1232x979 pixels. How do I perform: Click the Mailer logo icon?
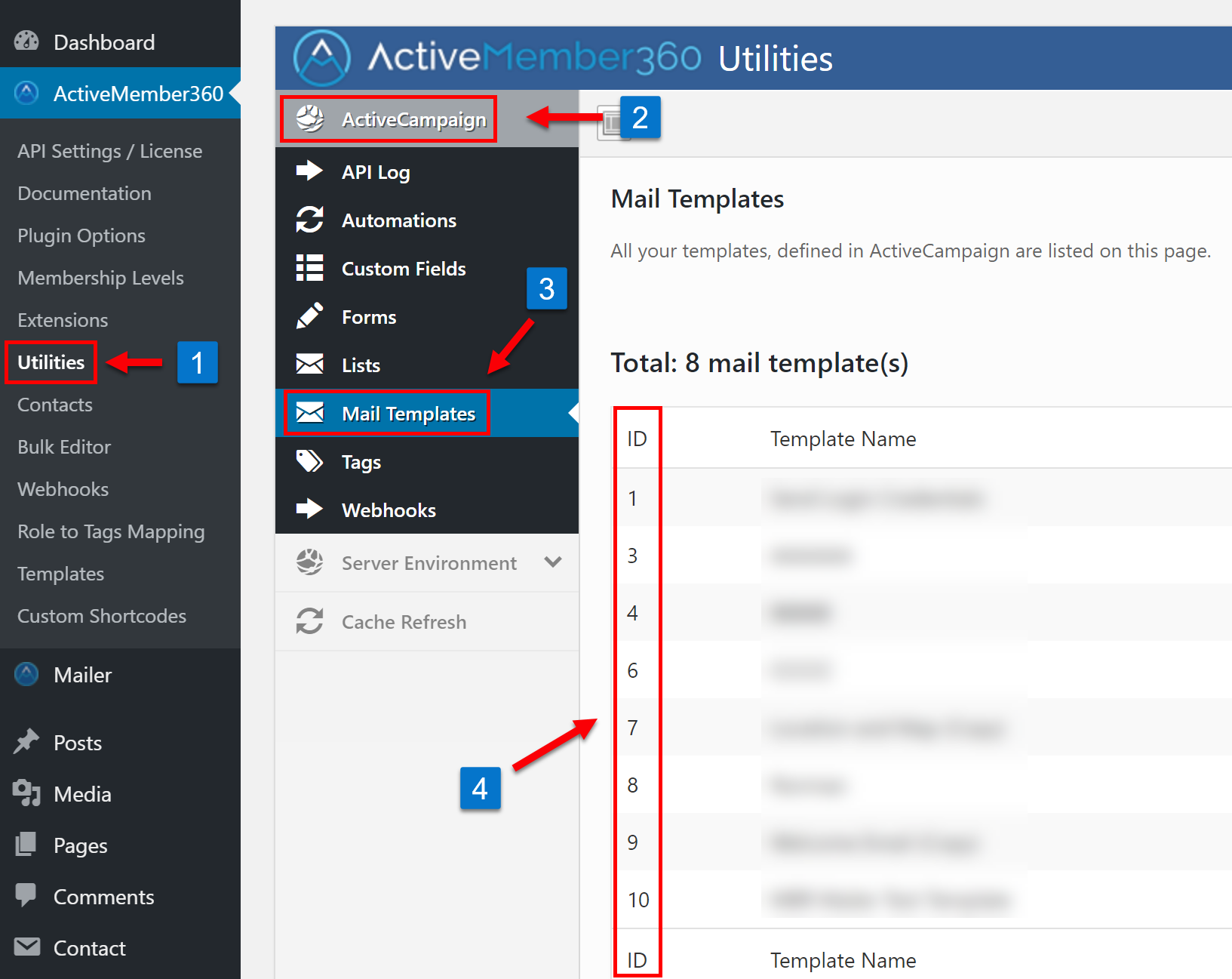(x=26, y=674)
